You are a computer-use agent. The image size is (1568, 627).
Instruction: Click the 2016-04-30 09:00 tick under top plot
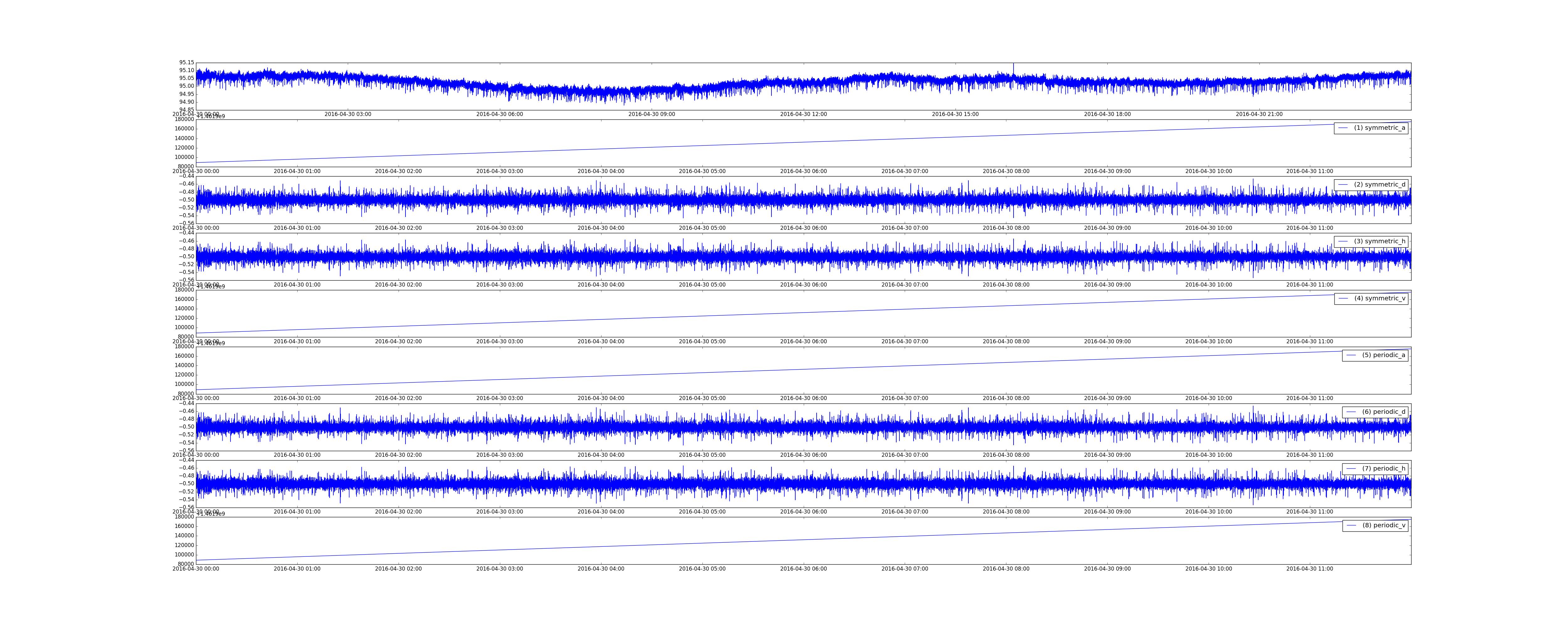coord(651,114)
